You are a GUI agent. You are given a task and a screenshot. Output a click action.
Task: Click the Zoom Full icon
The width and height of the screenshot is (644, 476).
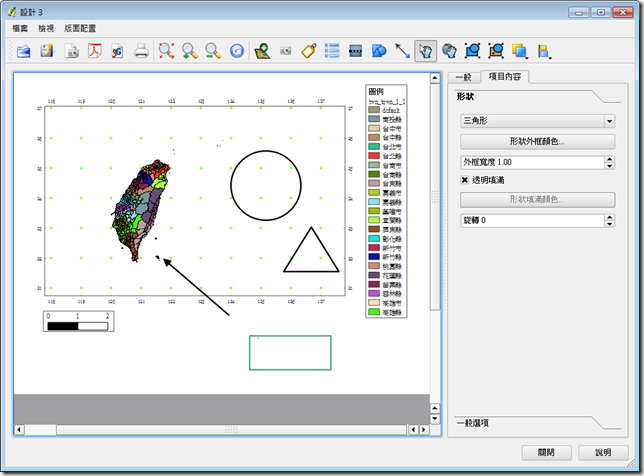[166, 51]
